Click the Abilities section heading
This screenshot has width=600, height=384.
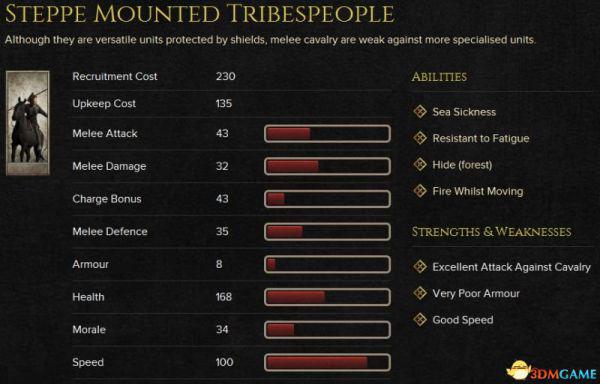[439, 77]
